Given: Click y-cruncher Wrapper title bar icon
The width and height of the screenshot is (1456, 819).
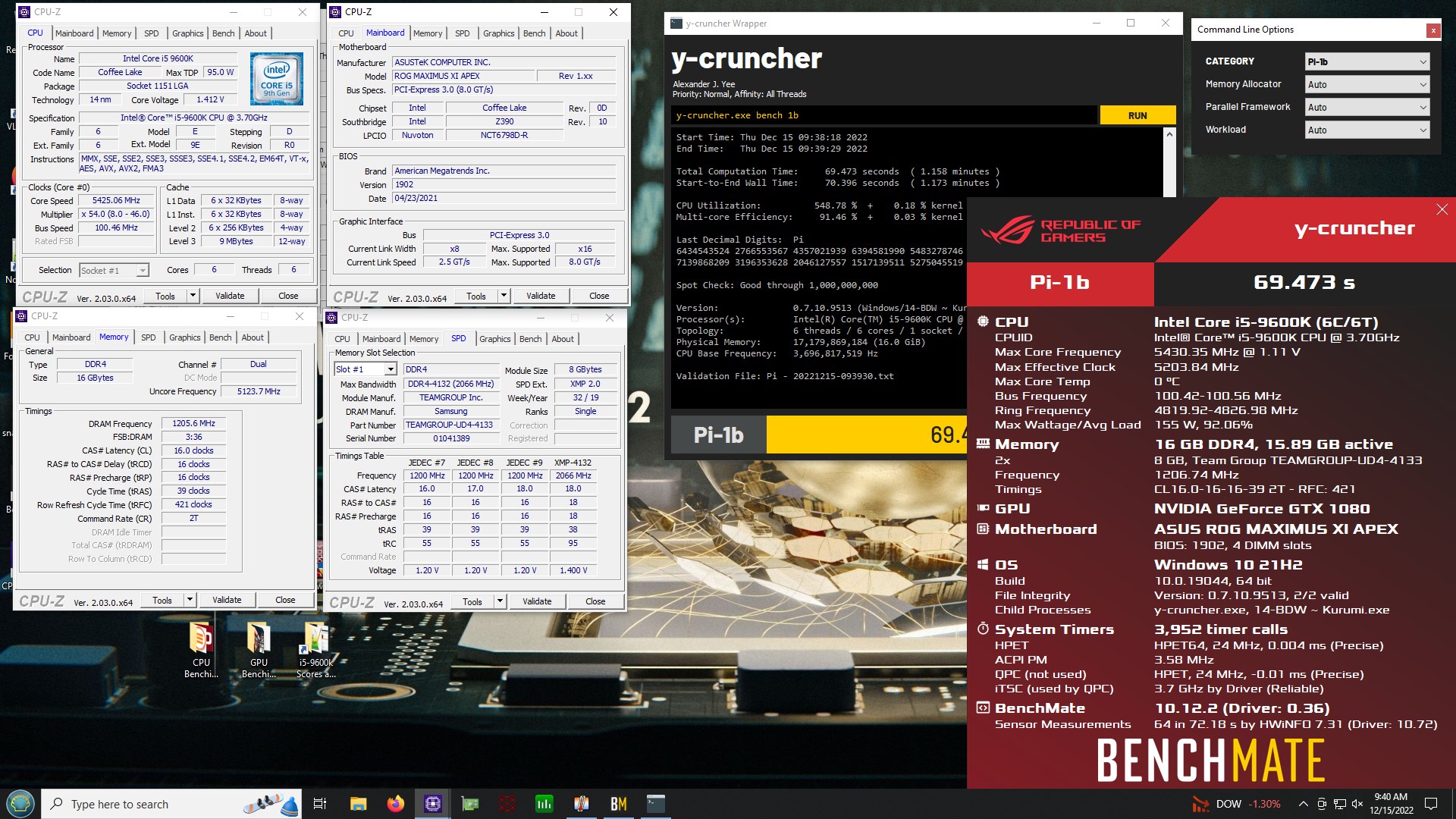Looking at the screenshot, I should (676, 24).
